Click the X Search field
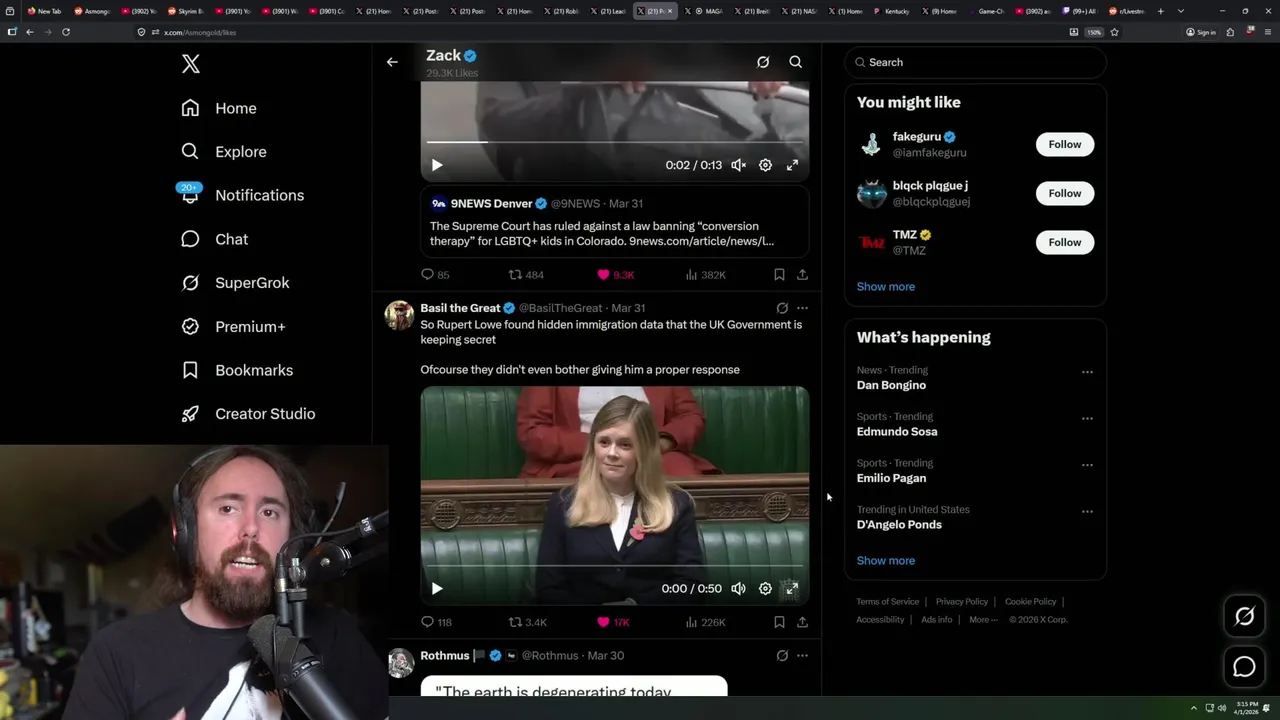The width and height of the screenshot is (1280, 720). click(x=975, y=62)
